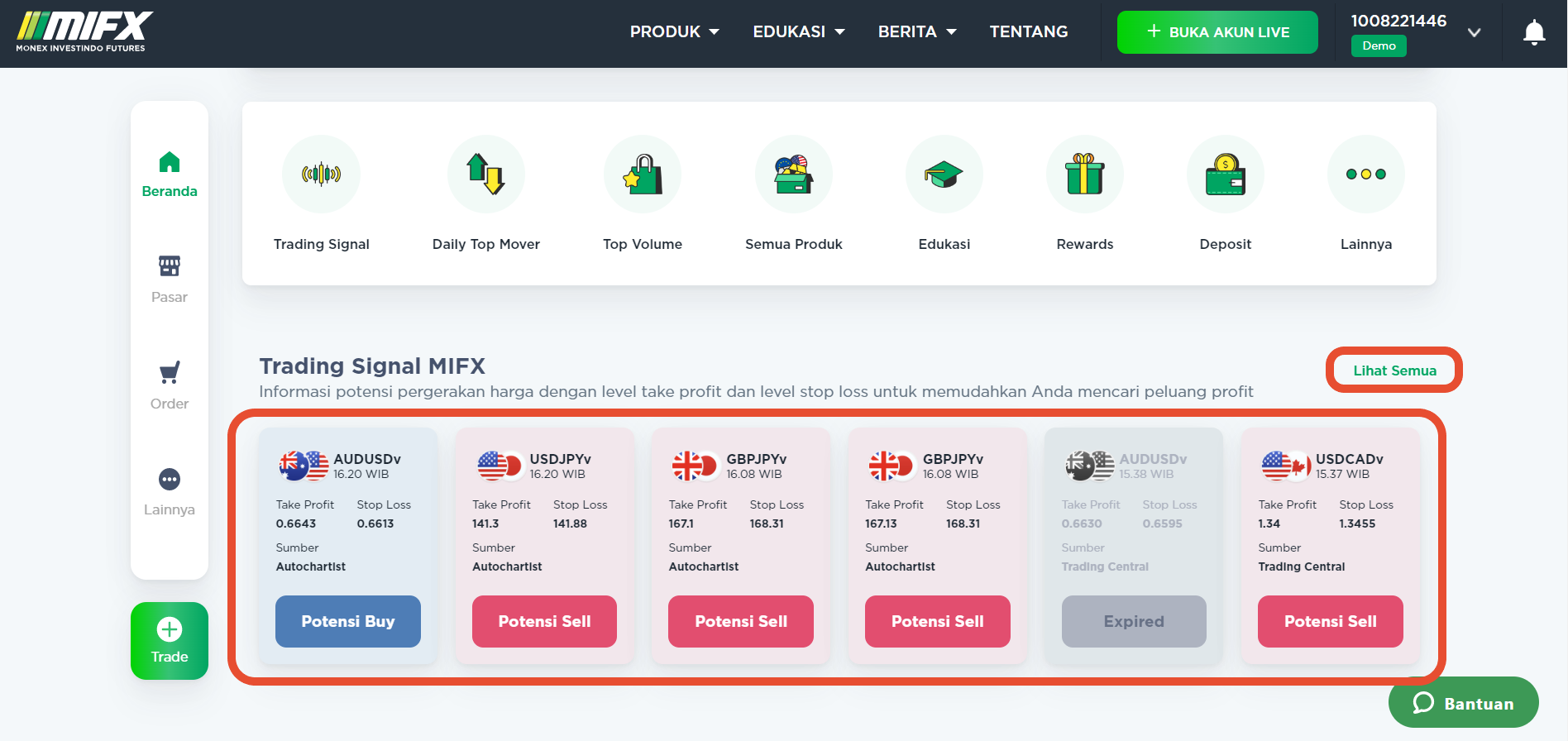Open the Pasar market sidebar icon
The width and height of the screenshot is (1568, 741).
point(170,266)
